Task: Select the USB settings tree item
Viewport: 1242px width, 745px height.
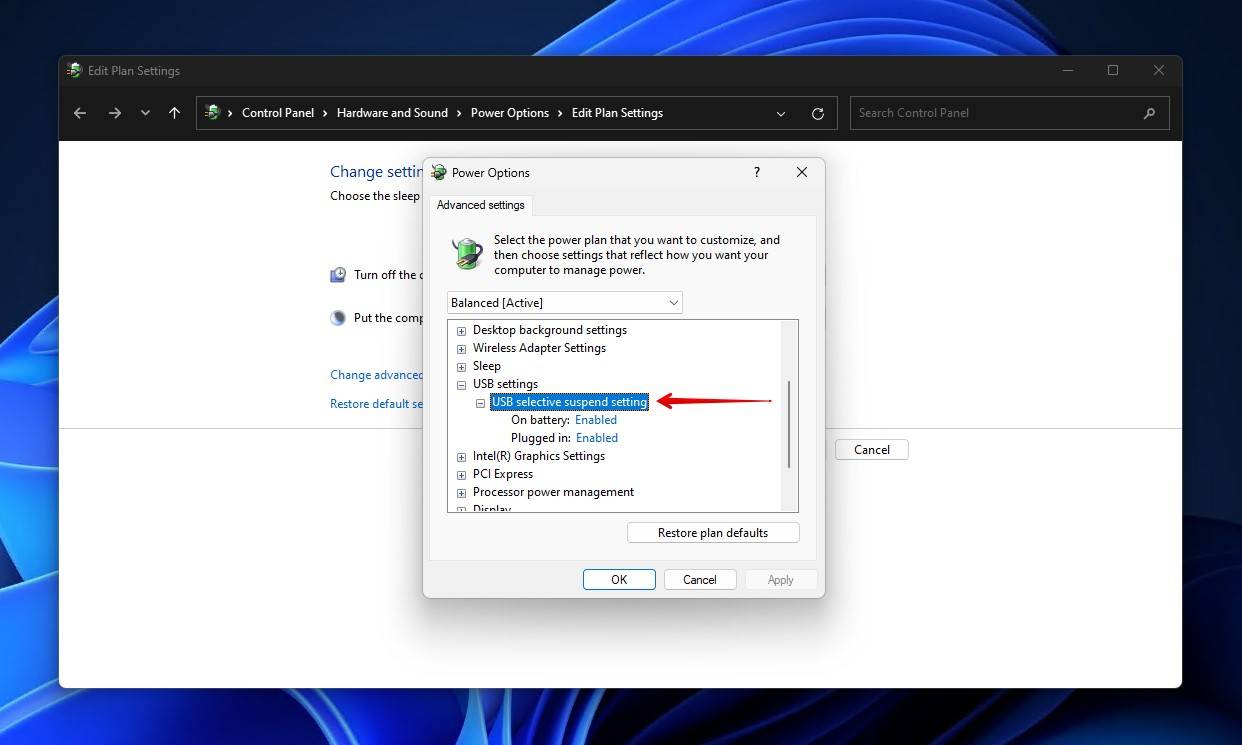Action: tap(505, 384)
